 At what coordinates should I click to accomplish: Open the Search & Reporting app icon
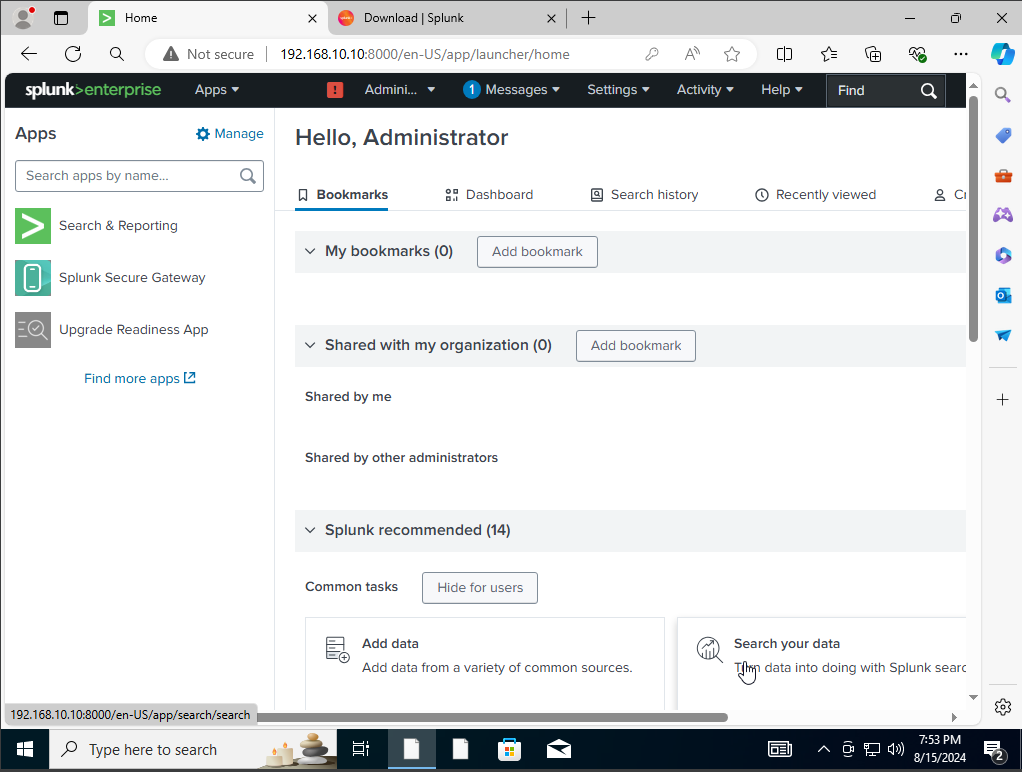pos(33,226)
